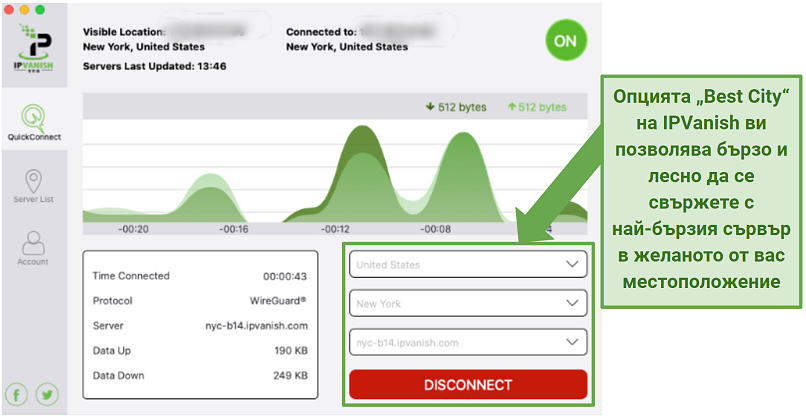Click the IPVanish VPN logo
The width and height of the screenshot is (806, 416).
(34, 49)
